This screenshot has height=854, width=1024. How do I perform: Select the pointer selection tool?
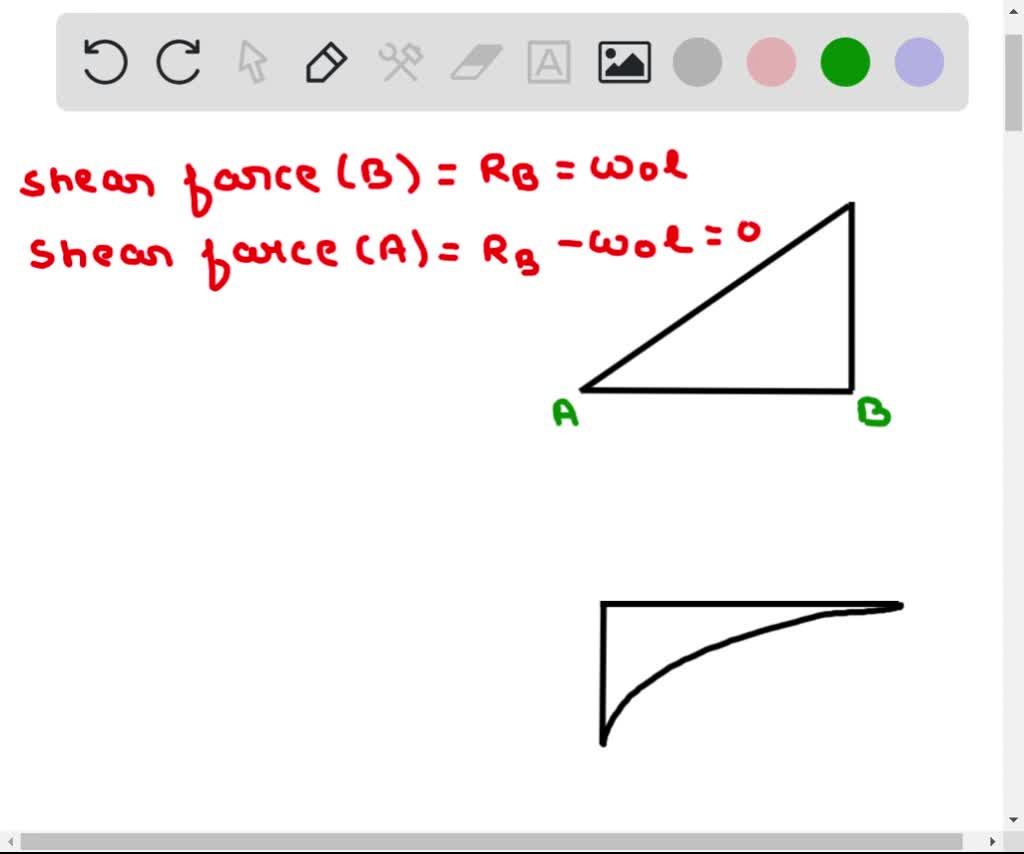click(251, 61)
